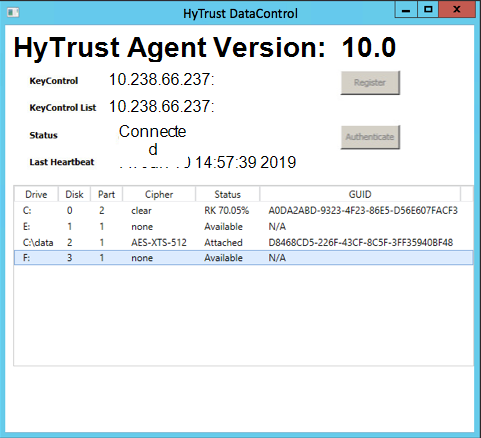Click the HyTrust Agent Version heading
Viewport: 481px width, 438px height.
(x=205, y=48)
